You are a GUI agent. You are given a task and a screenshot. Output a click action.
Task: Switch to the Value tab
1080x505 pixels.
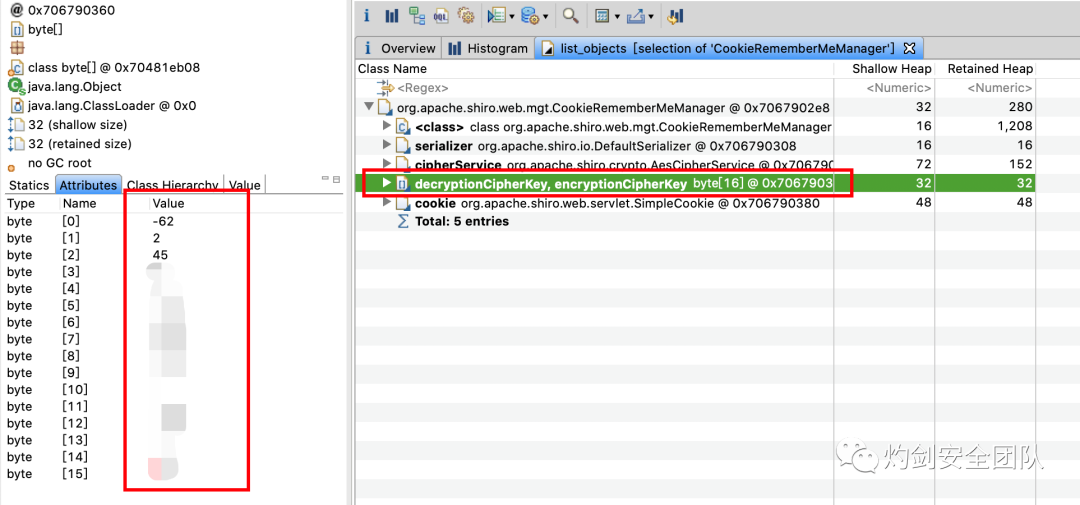click(x=245, y=185)
